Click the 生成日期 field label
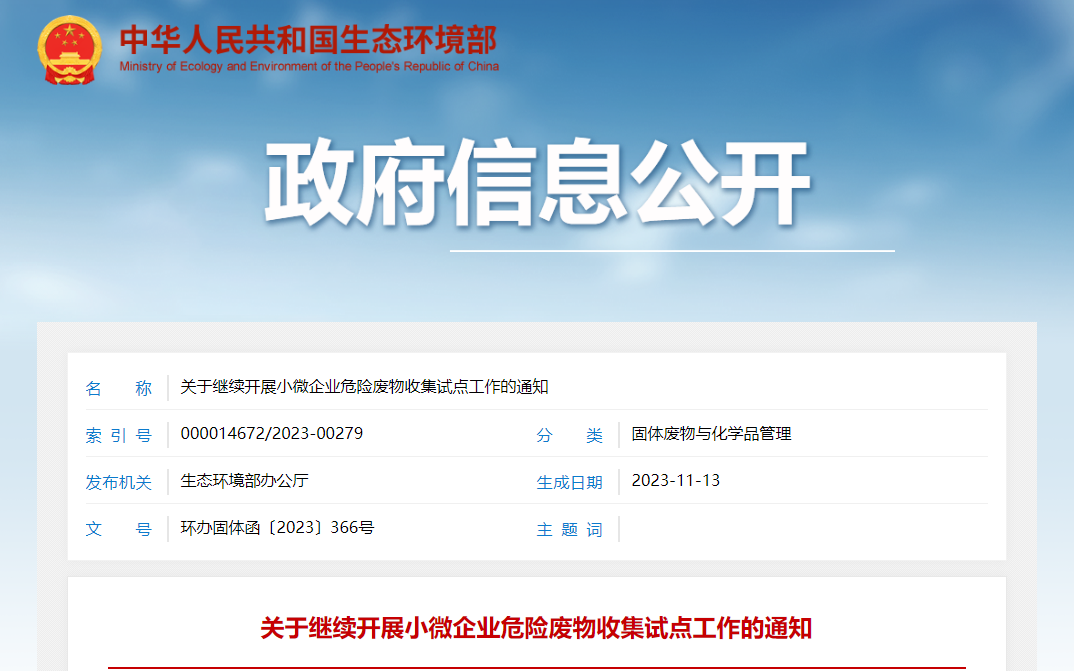This screenshot has height=671, width=1074. pos(570,482)
